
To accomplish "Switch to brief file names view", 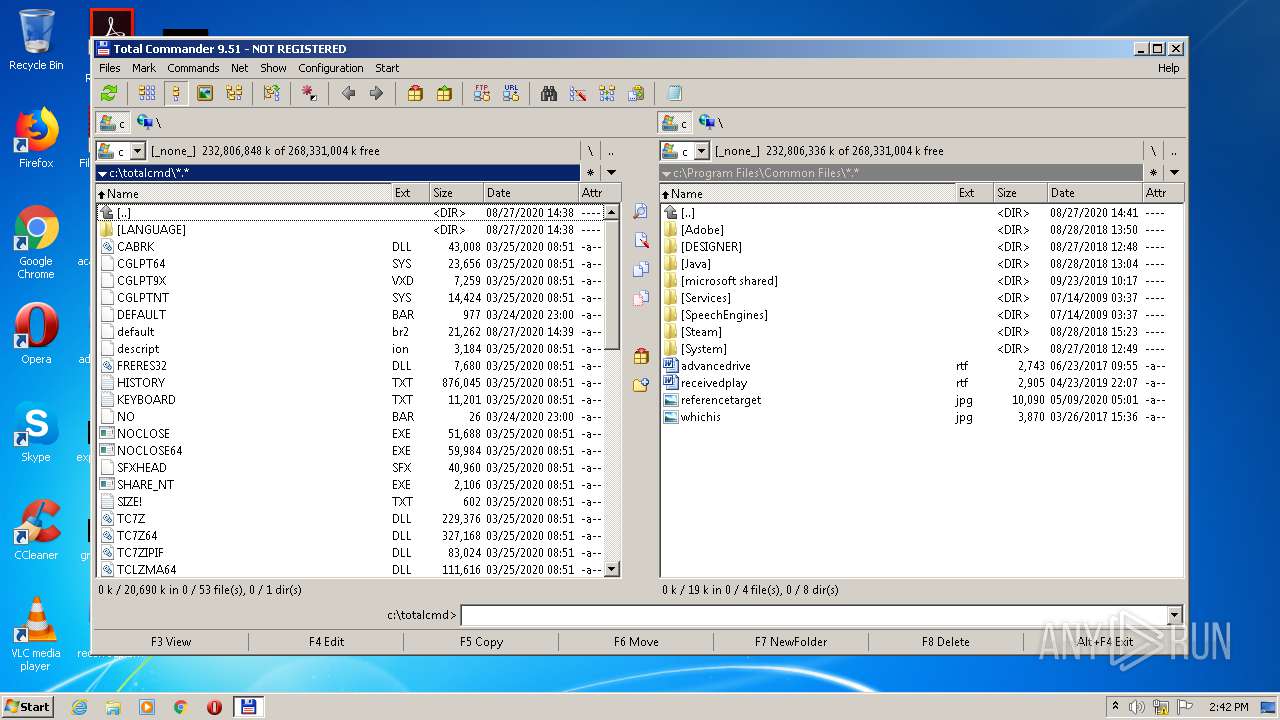I will (x=147, y=93).
